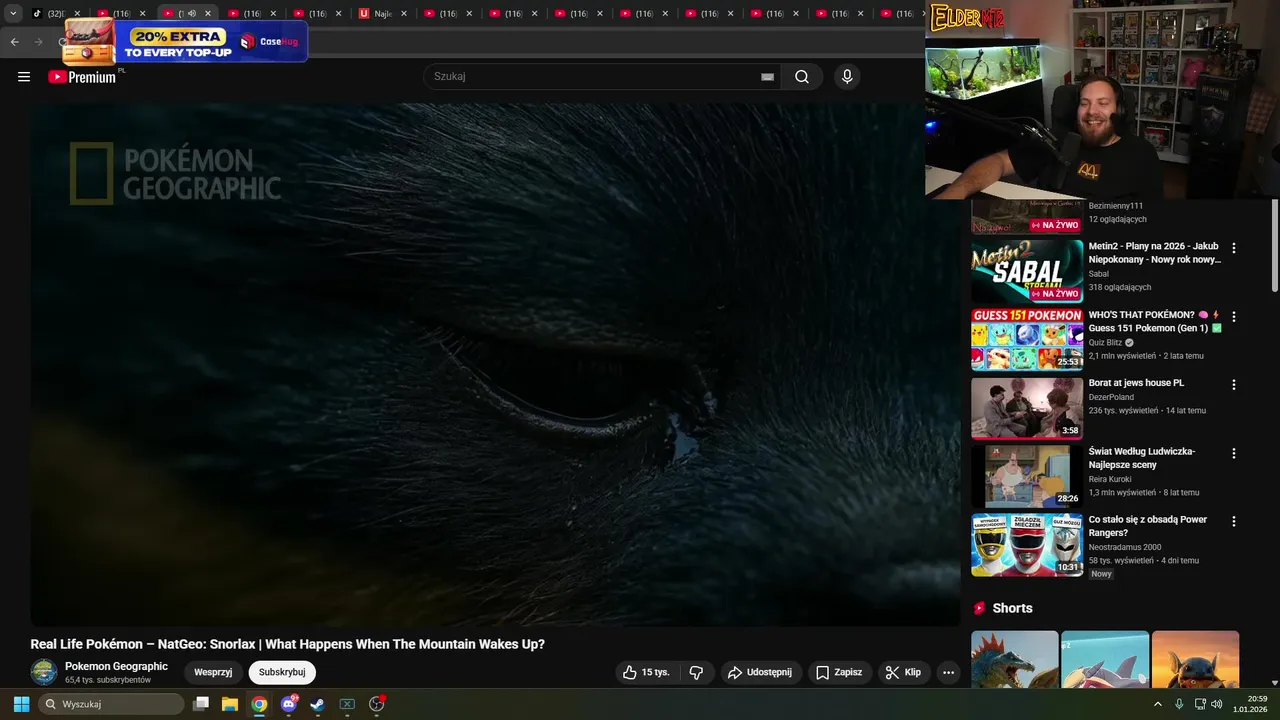Screen dimensions: 1280x720
Task: Click video title 'Real Life Pokémon – NatGeo: Snorlax'
Action: 287,644
